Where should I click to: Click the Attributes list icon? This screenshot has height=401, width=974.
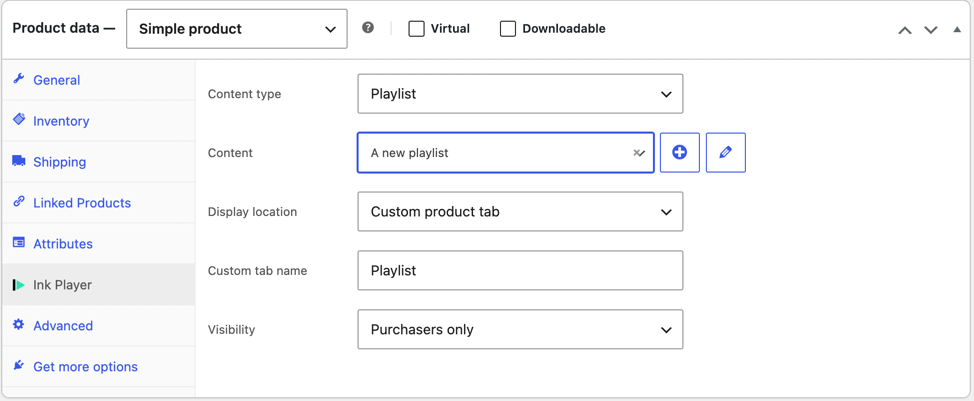point(19,243)
